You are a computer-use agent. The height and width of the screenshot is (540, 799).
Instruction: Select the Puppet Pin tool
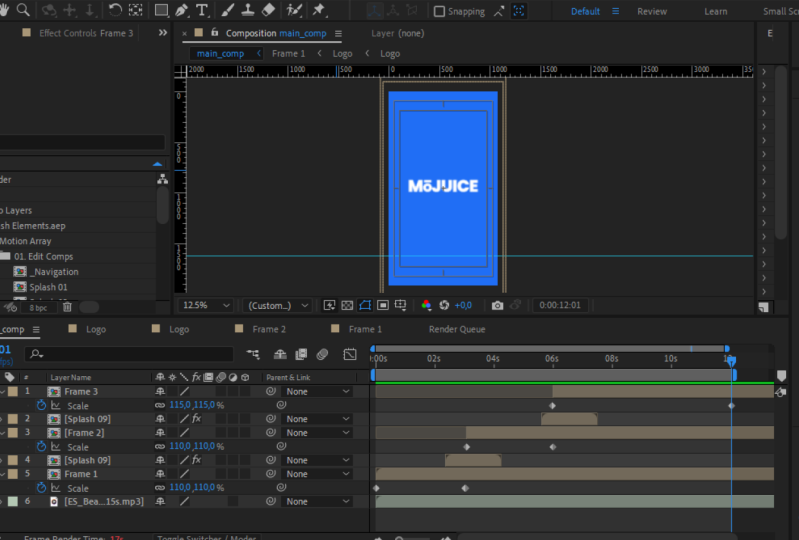[319, 10]
